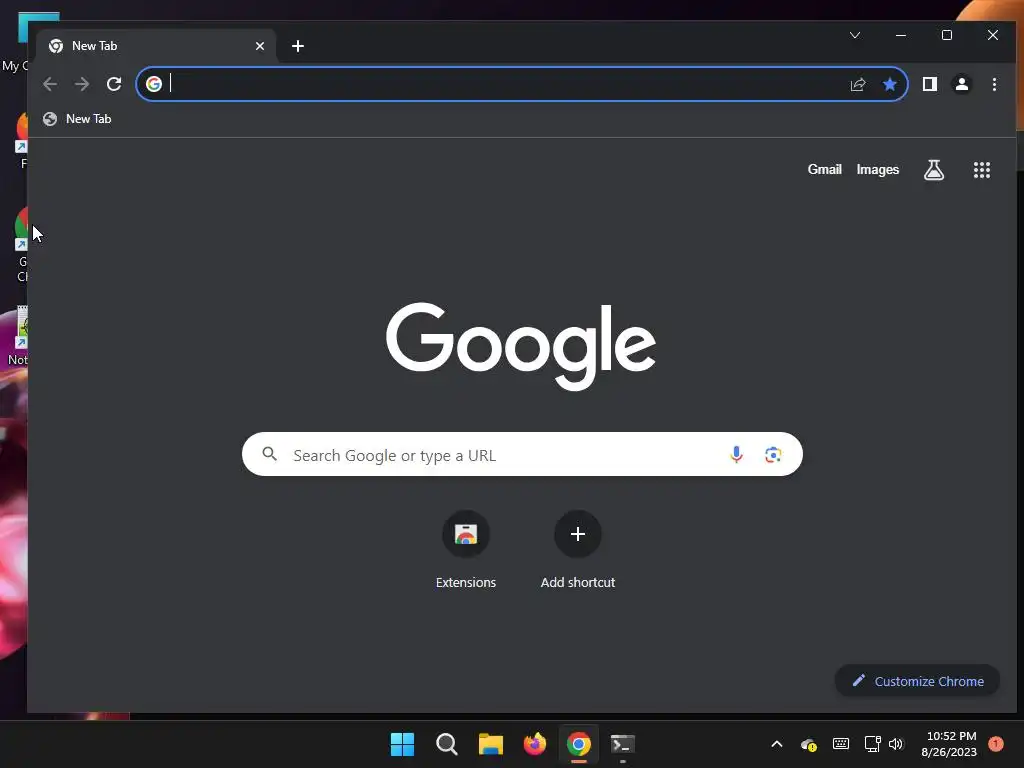Open a new tab with plus button

[x=298, y=46]
